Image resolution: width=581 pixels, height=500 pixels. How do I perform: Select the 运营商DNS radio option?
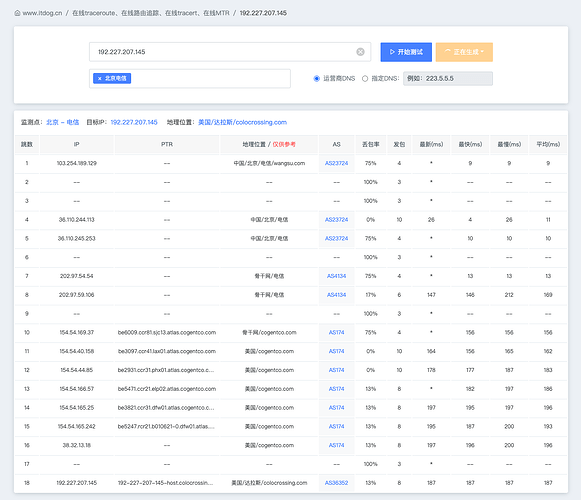[x=316, y=79]
